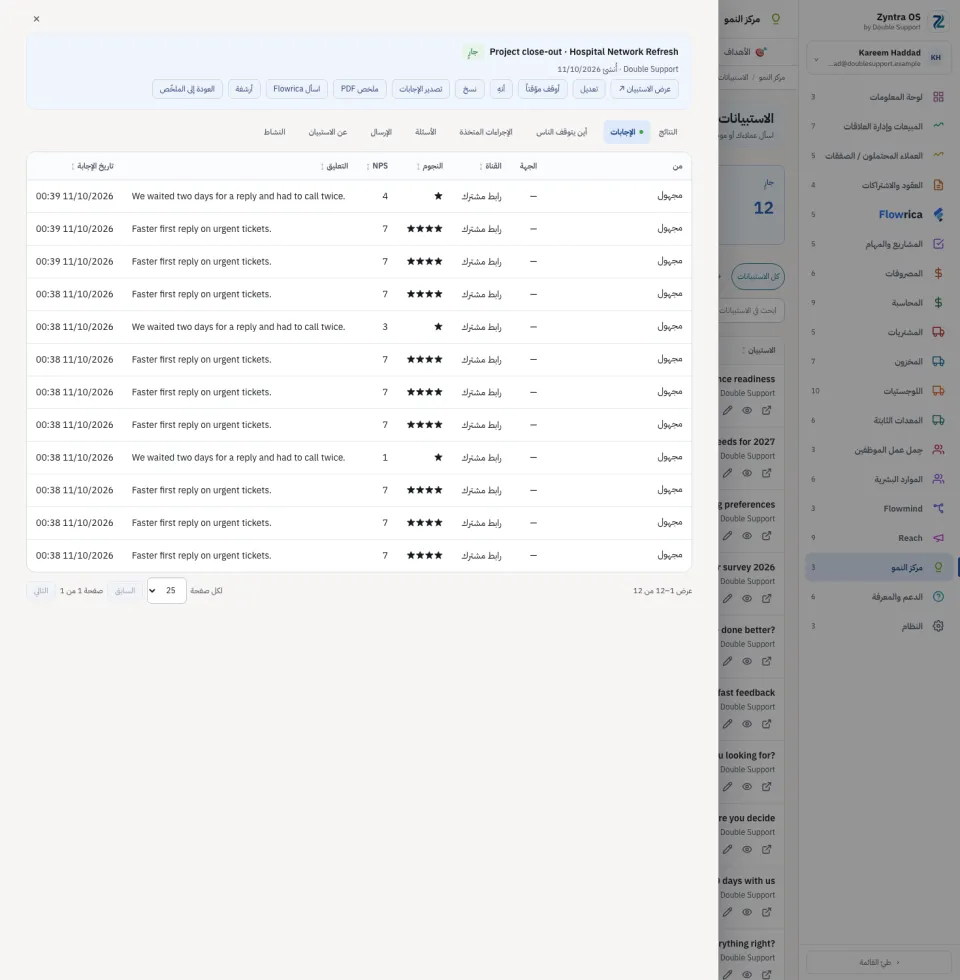This screenshot has height=980, width=960.
Task: Open the المخزون inventory icon
Action: pos(938,361)
